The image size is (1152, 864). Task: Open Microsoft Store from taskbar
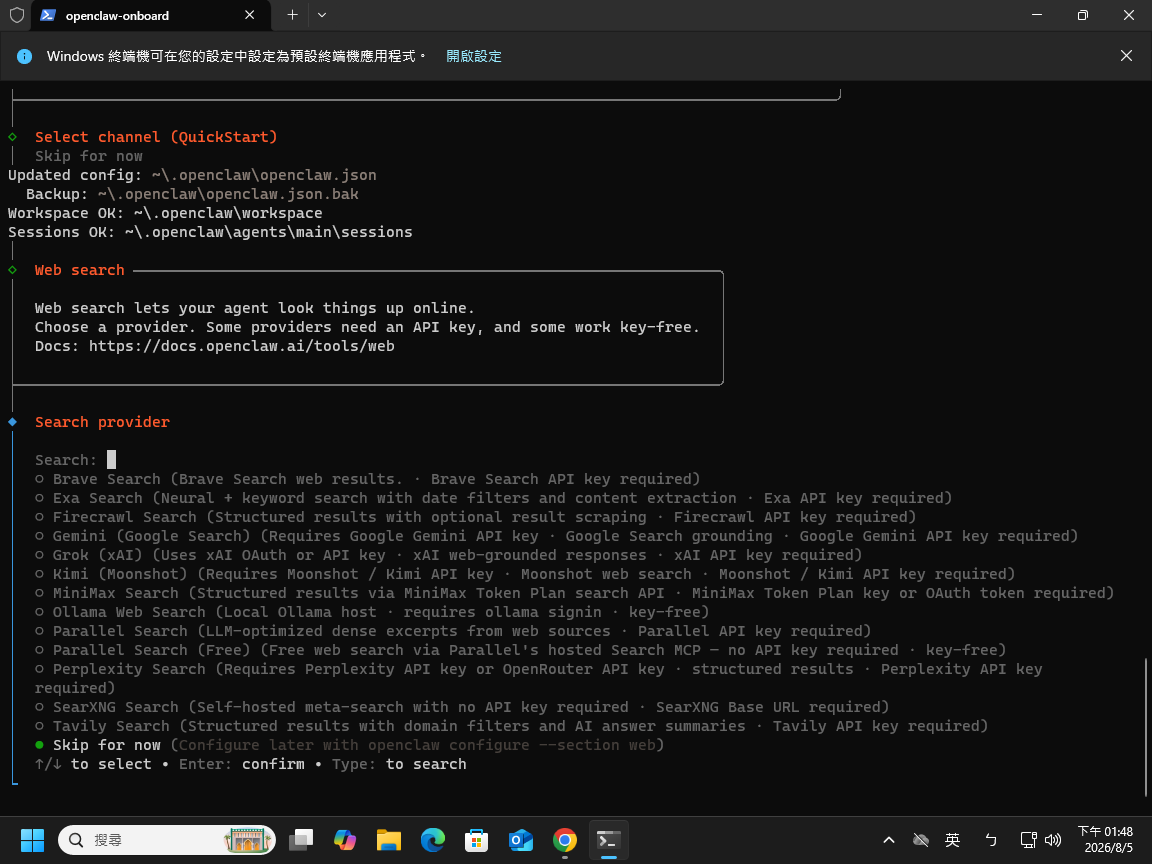coord(477,840)
